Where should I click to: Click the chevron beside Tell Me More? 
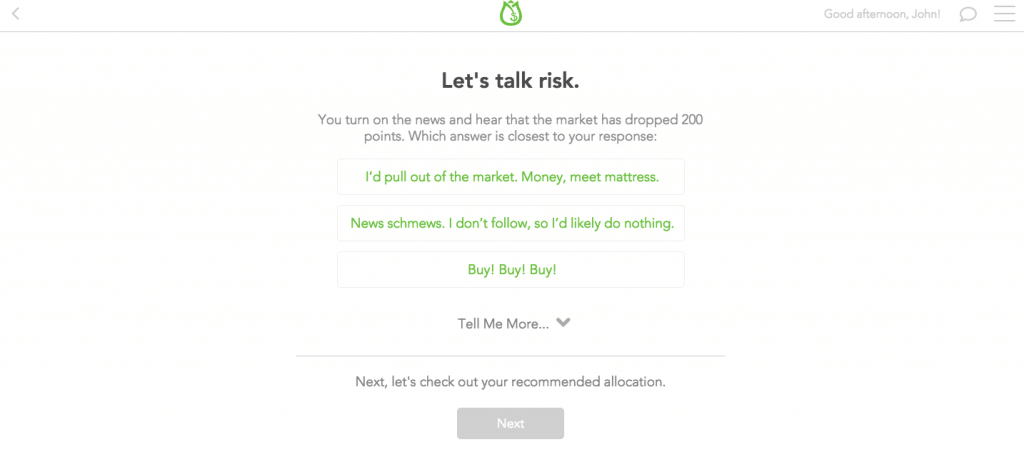(563, 322)
